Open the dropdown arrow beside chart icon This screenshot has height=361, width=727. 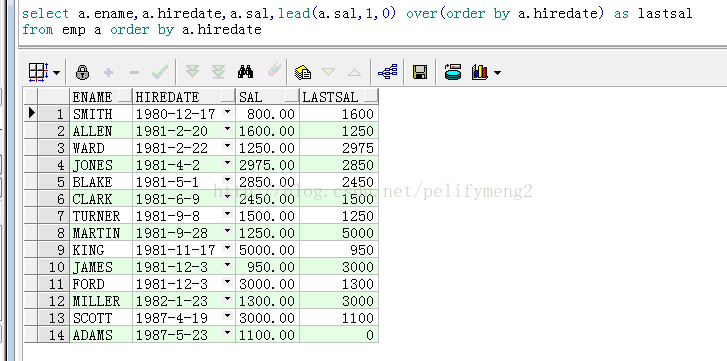(497, 73)
